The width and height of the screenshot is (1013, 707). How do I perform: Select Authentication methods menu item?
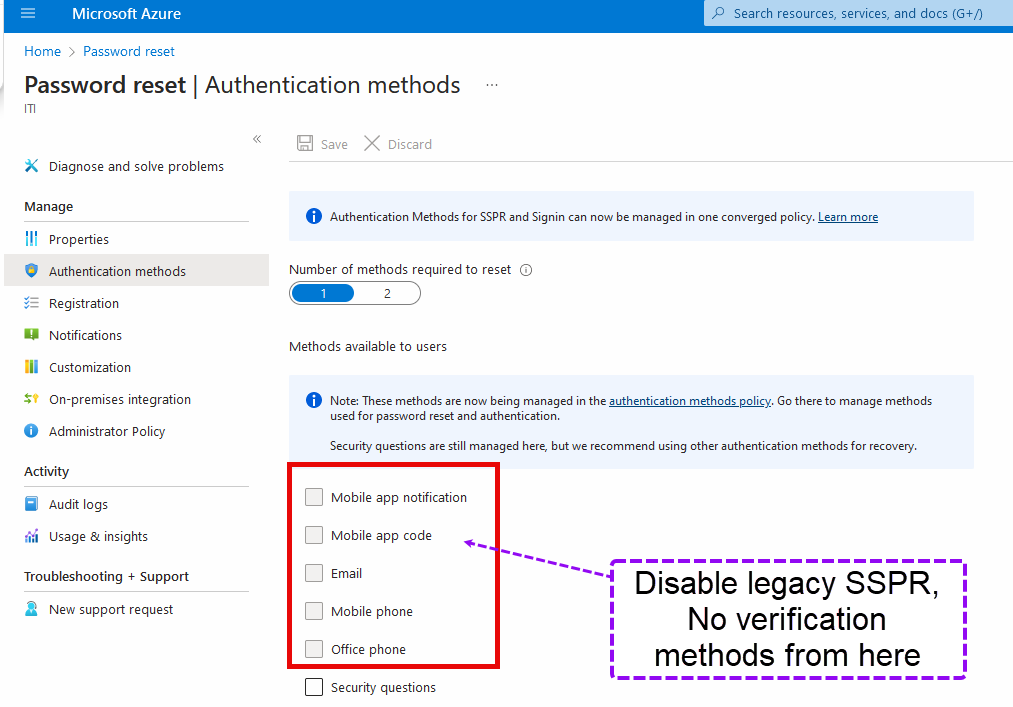pos(136,271)
